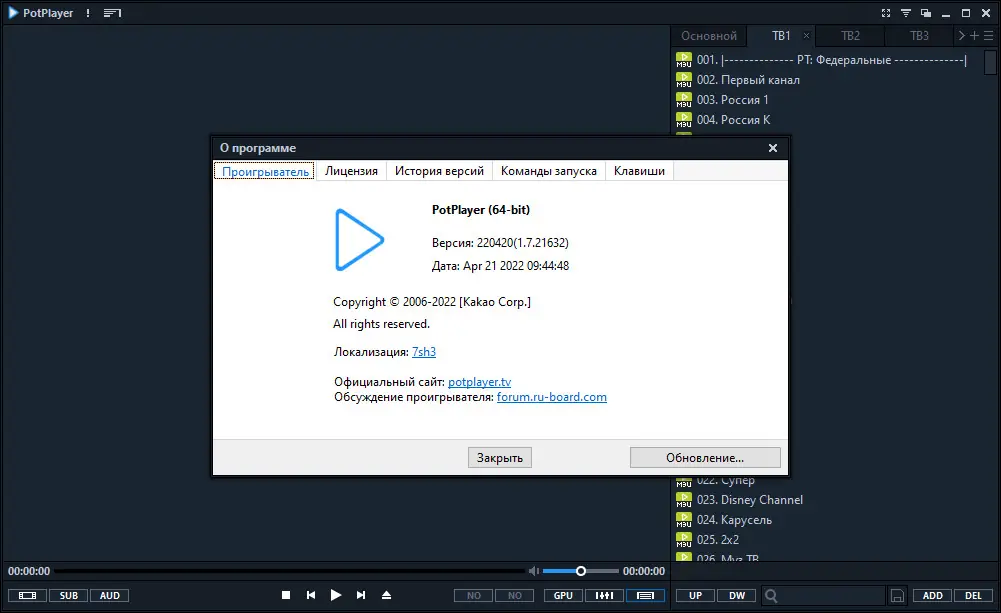Close the ТВ1 playlist tab
The image size is (1001, 613).
(x=806, y=36)
